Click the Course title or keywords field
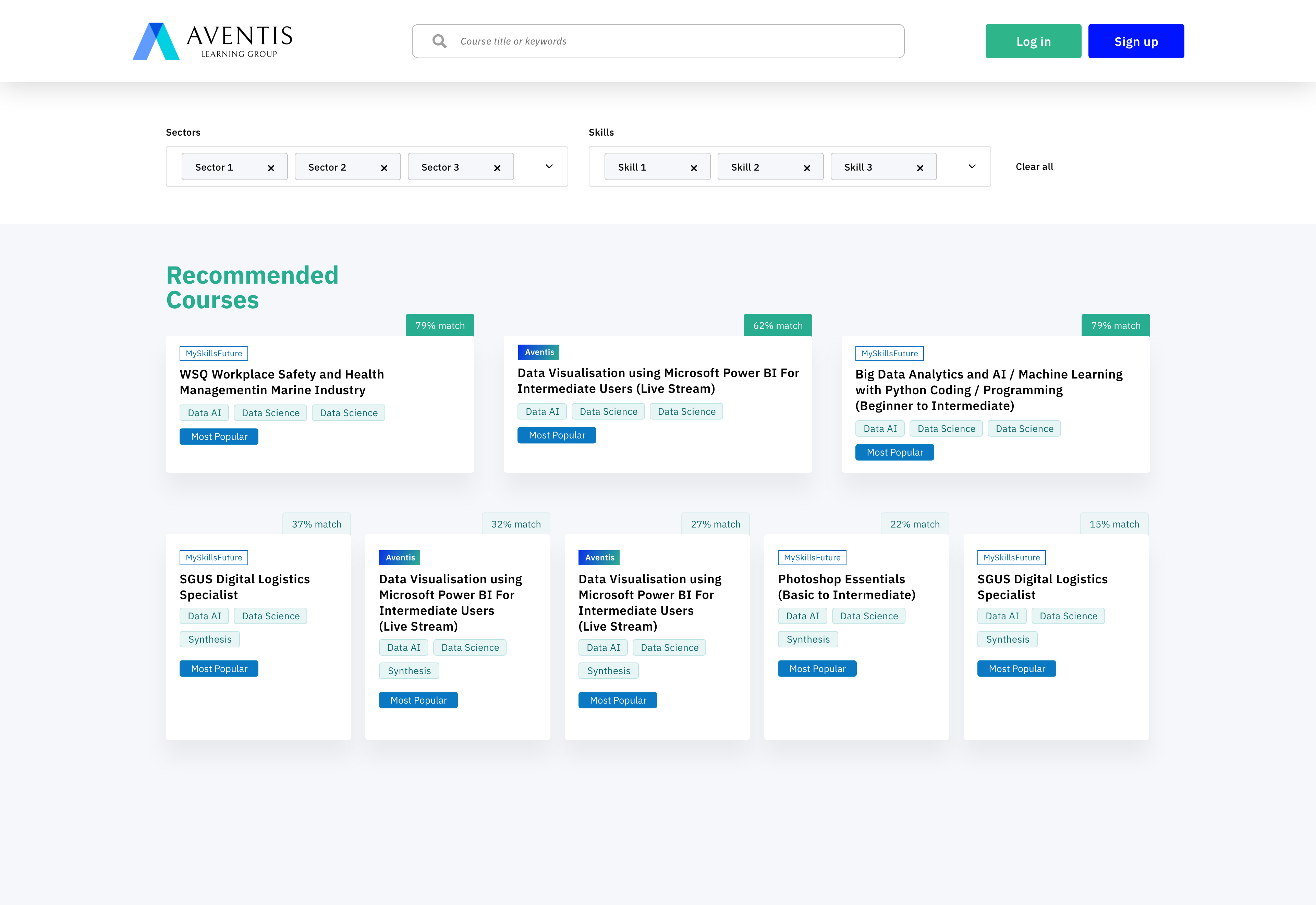Screen dimensions: 1316x905 [x=658, y=41]
